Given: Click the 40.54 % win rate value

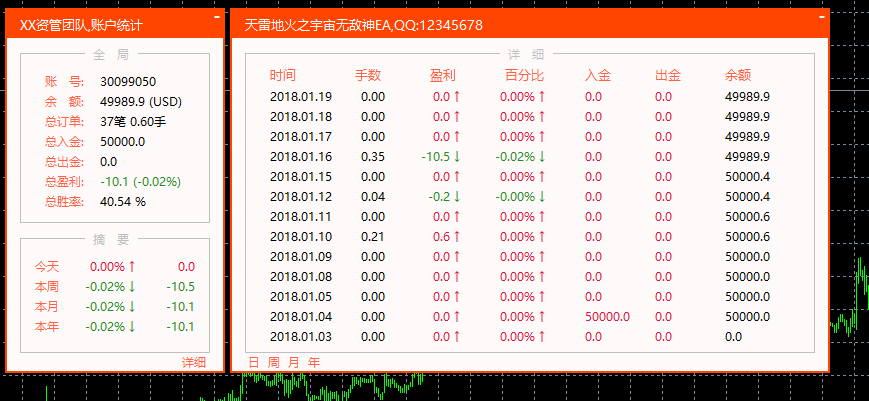Looking at the screenshot, I should point(123,202).
